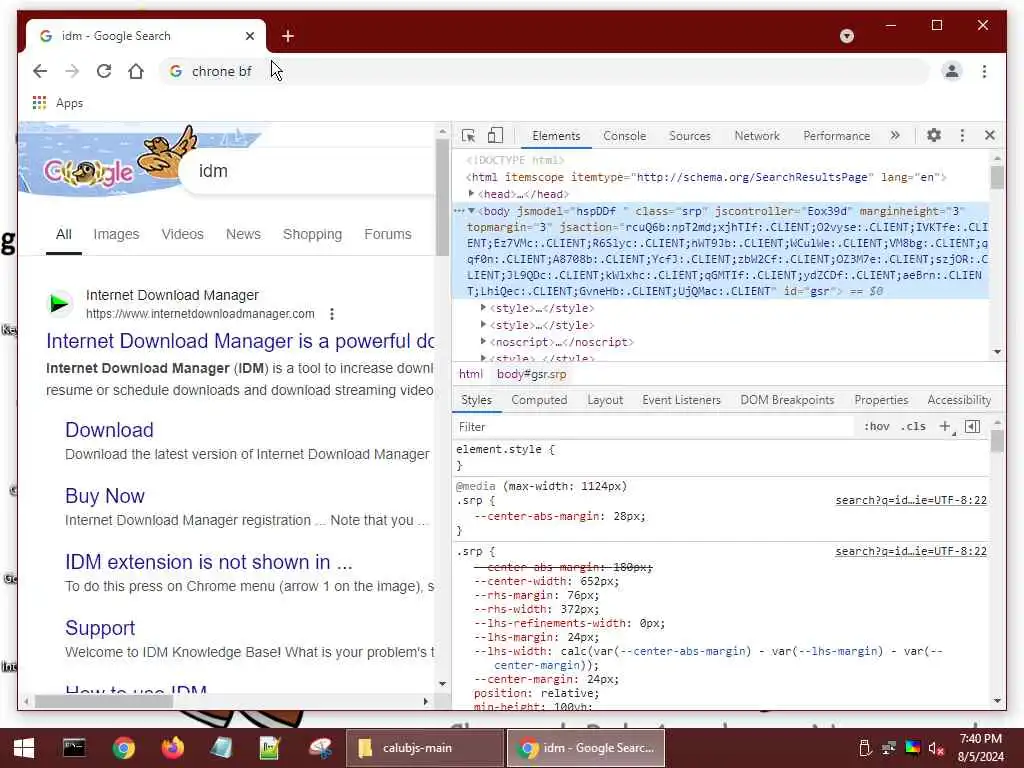Select the Videos search filter
This screenshot has height=768, width=1024.
click(x=182, y=234)
